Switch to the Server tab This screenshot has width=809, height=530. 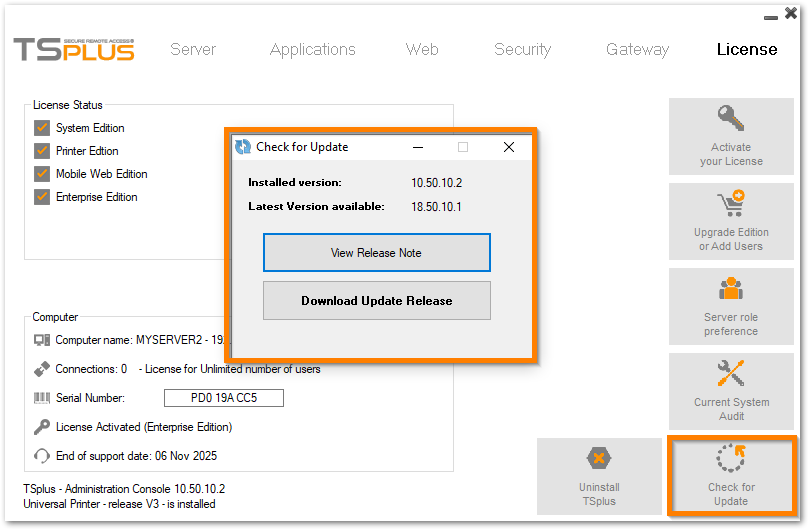click(193, 49)
